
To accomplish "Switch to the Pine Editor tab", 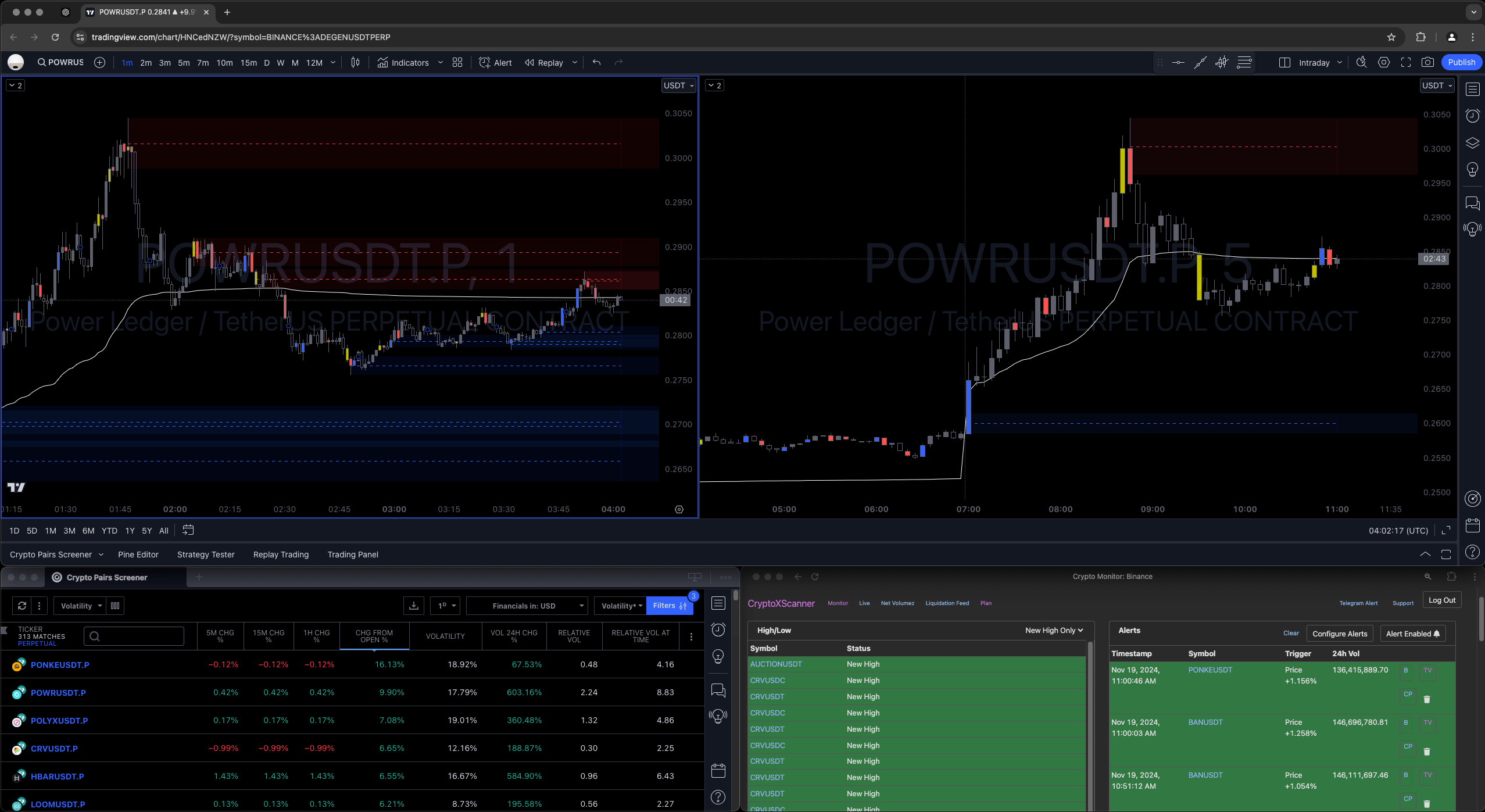I will [x=138, y=554].
